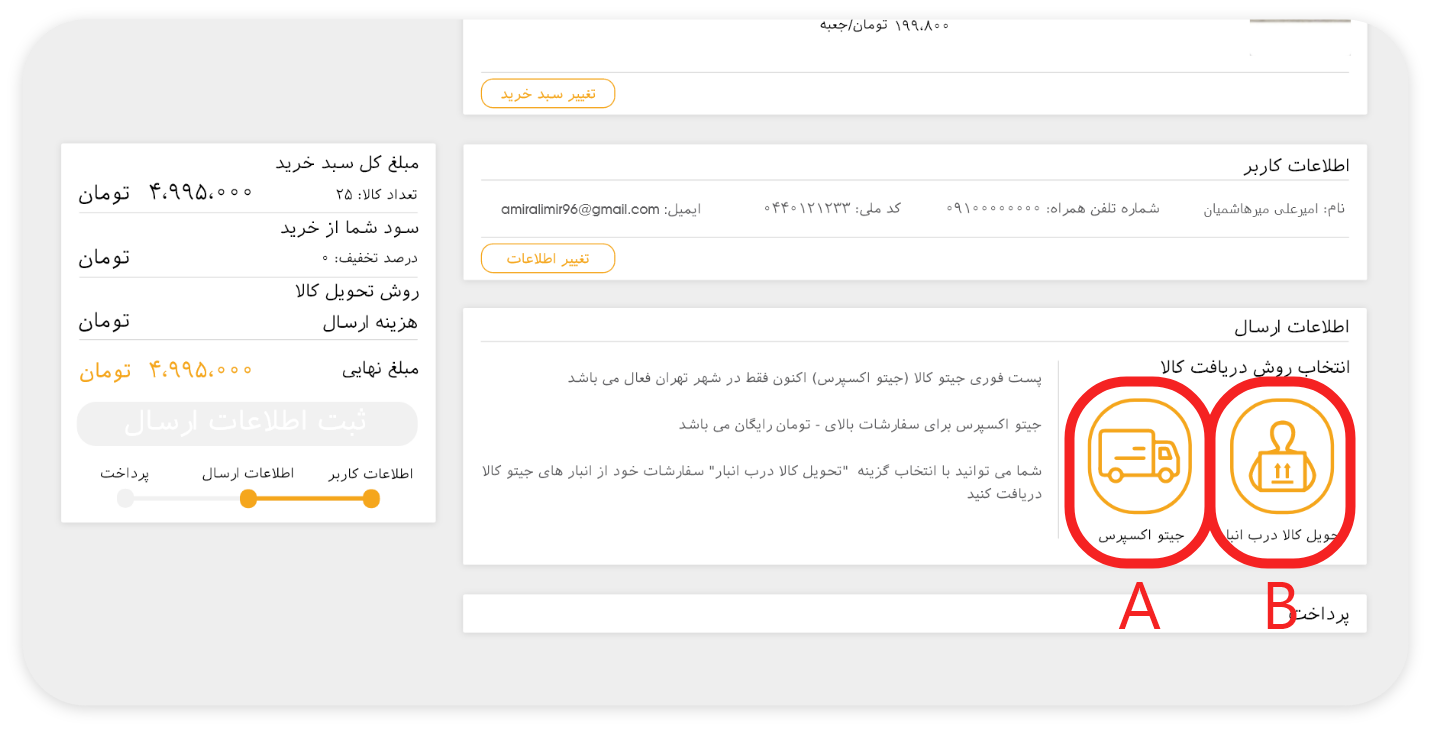Jump to the gray پرداخت step dot
This screenshot has height=731, width=1431.
click(x=125, y=498)
